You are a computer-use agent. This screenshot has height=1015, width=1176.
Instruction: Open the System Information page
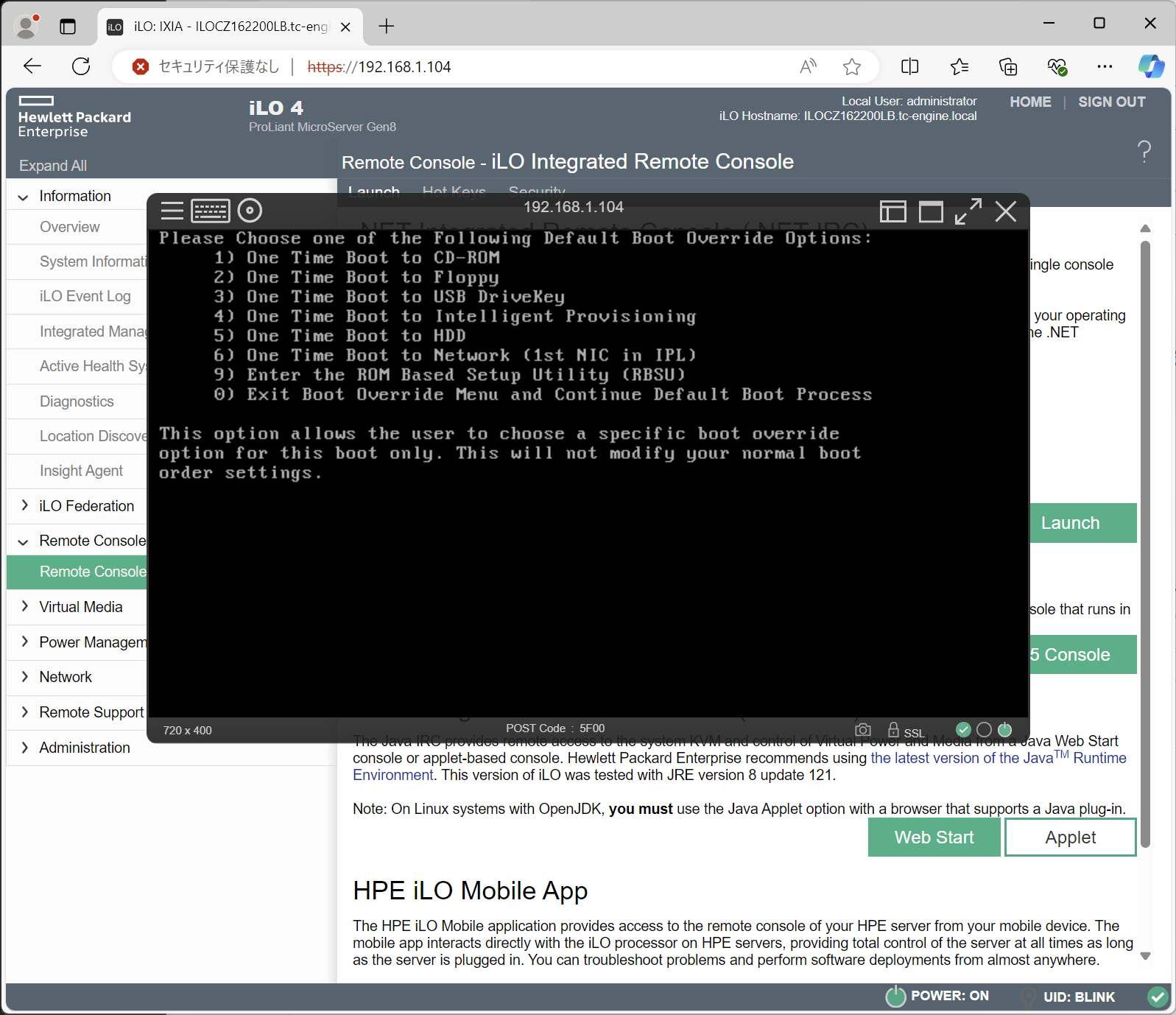(94, 261)
